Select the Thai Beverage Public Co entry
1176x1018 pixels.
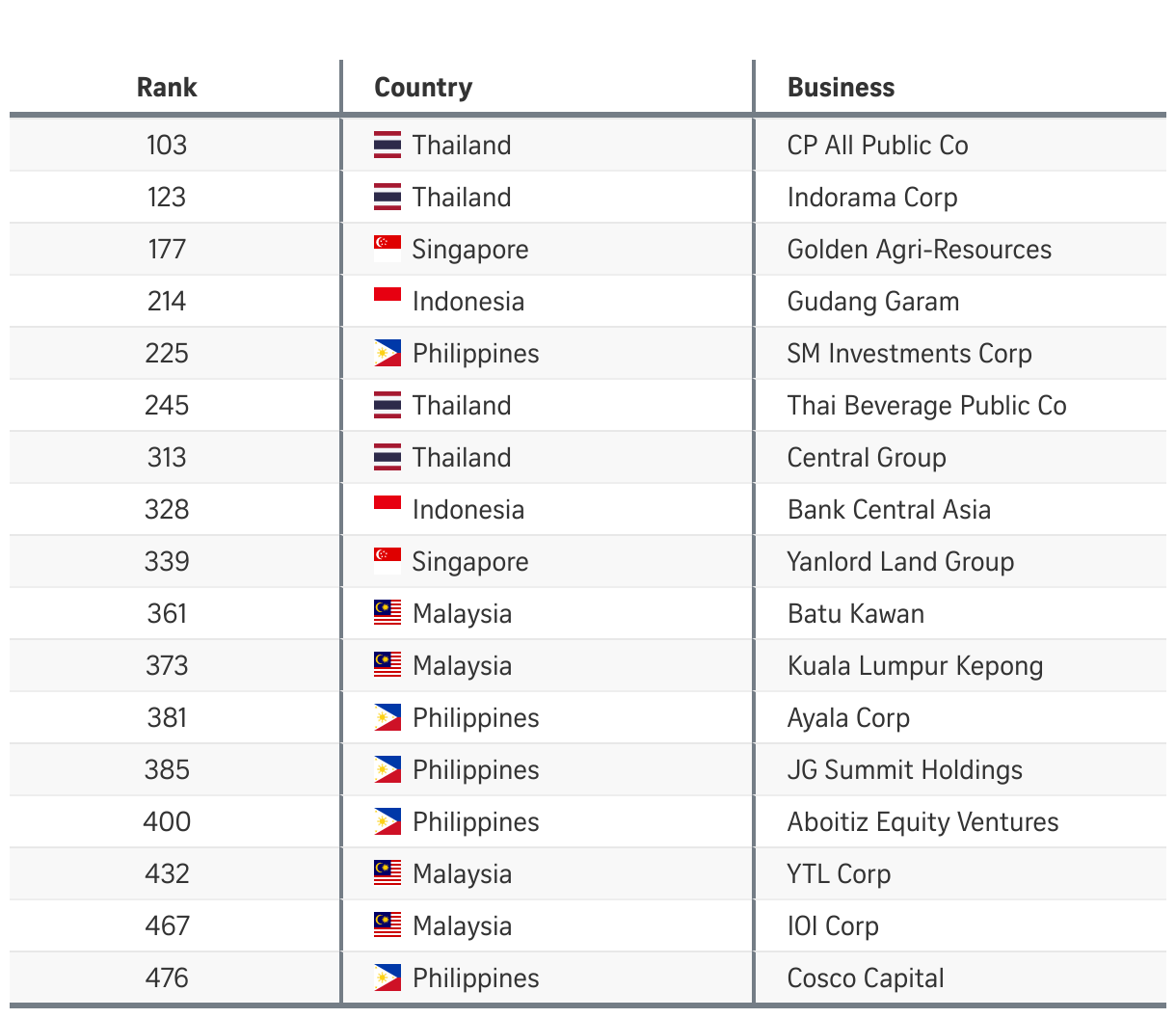pos(926,406)
